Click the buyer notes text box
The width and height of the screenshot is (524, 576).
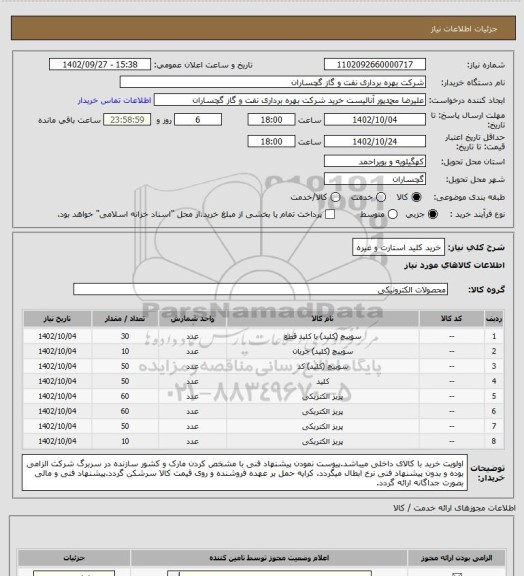tap(245, 473)
